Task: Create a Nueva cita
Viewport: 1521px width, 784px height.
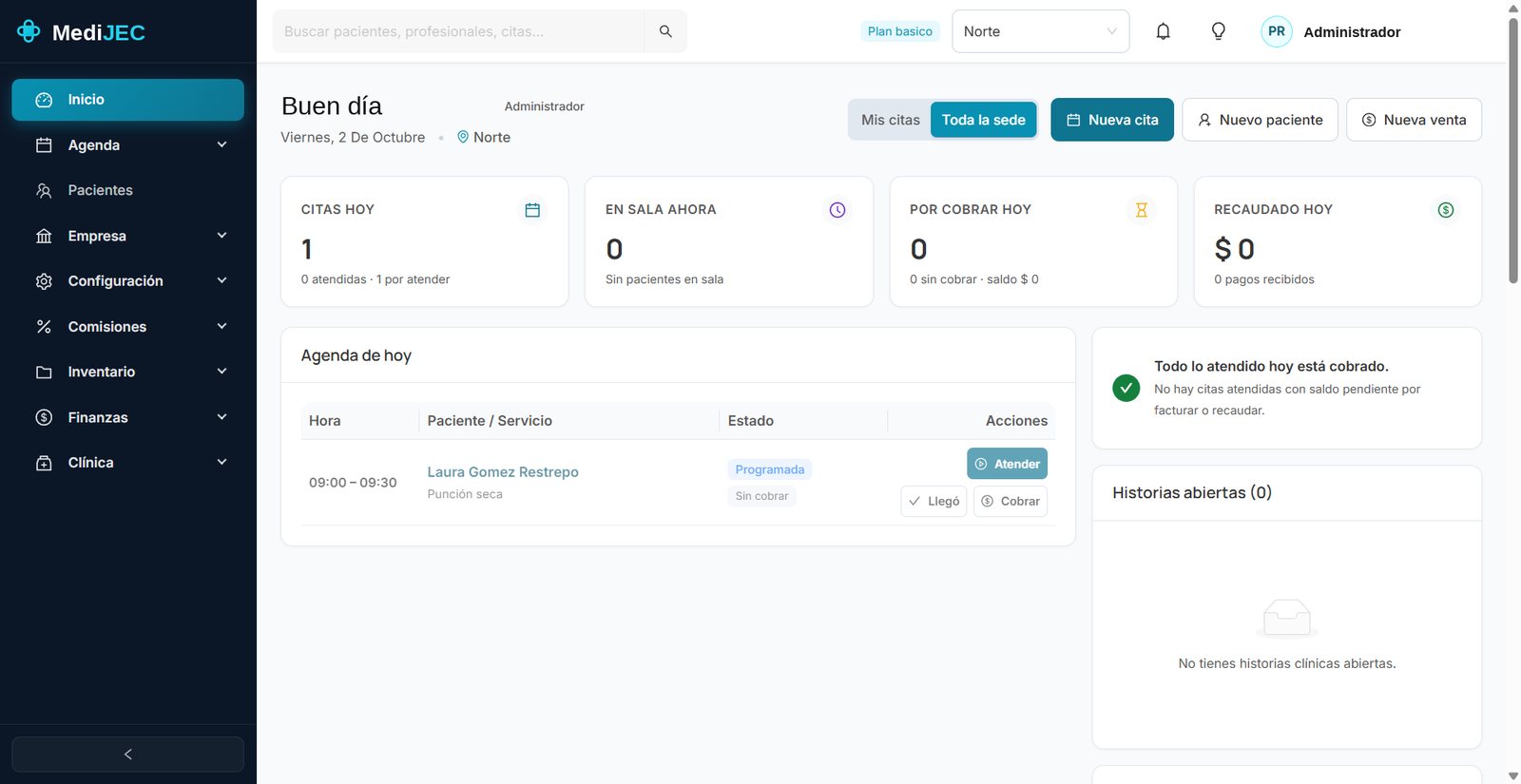Action: pos(1112,120)
